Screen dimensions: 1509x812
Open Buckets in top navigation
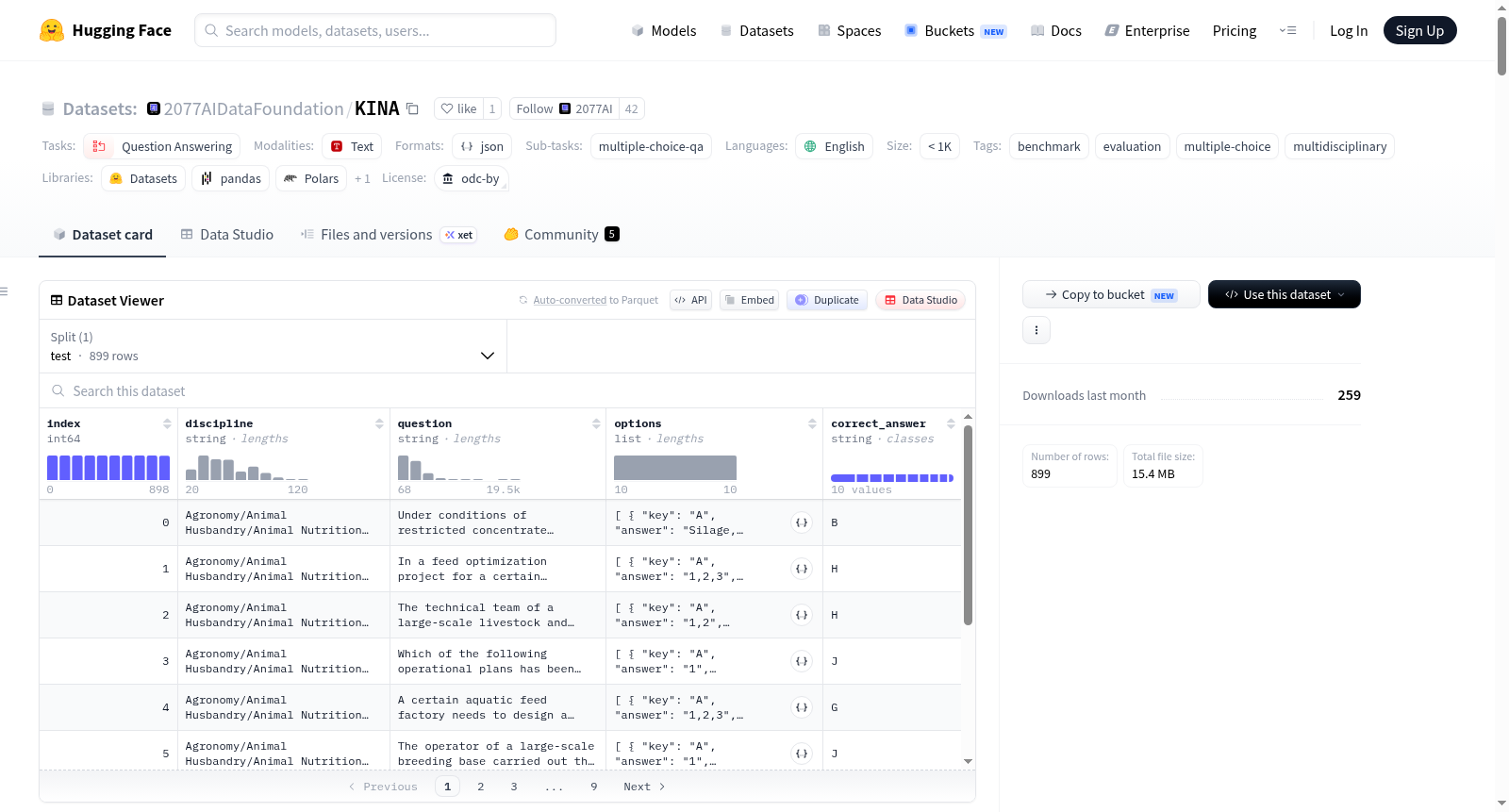pyautogui.click(x=955, y=30)
